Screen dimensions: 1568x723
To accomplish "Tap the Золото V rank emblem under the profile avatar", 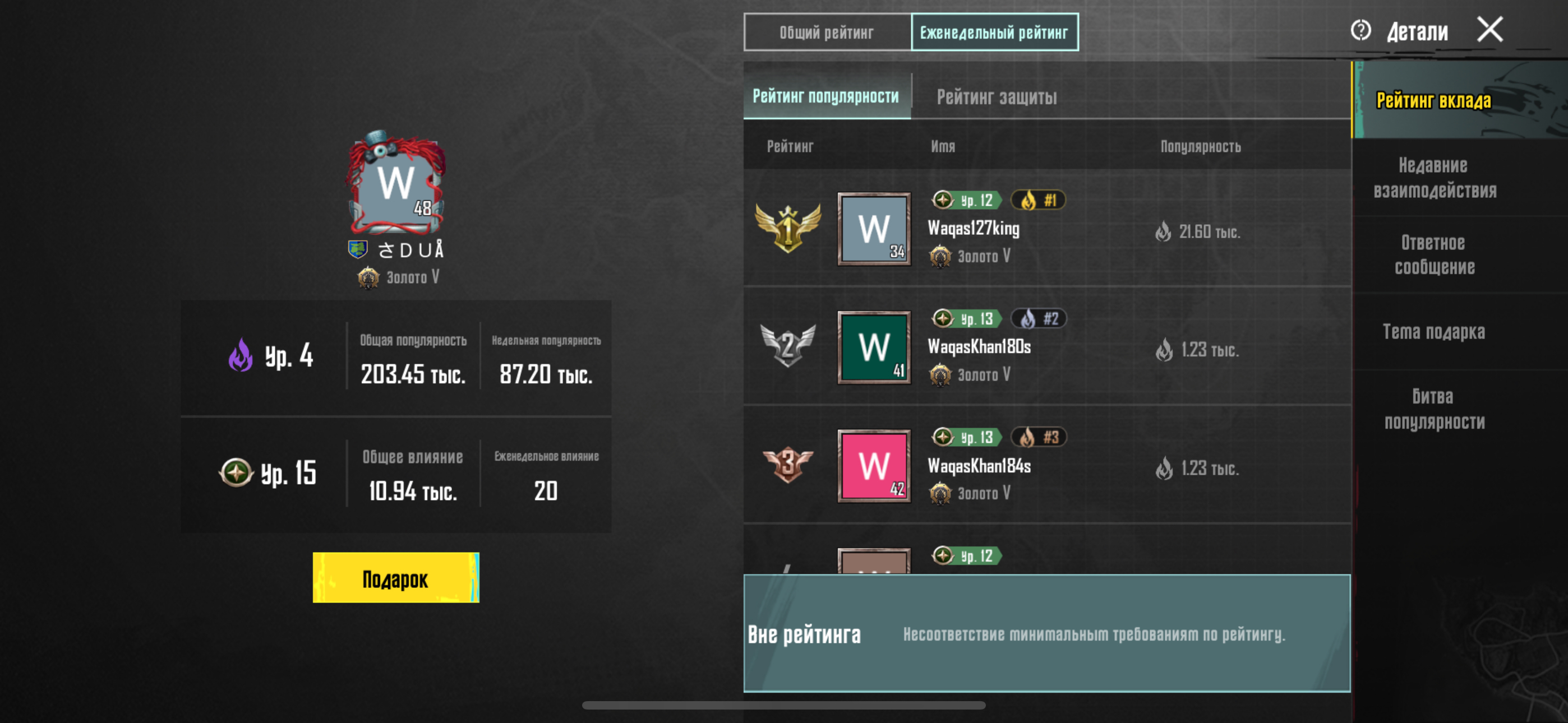I will pos(368,277).
